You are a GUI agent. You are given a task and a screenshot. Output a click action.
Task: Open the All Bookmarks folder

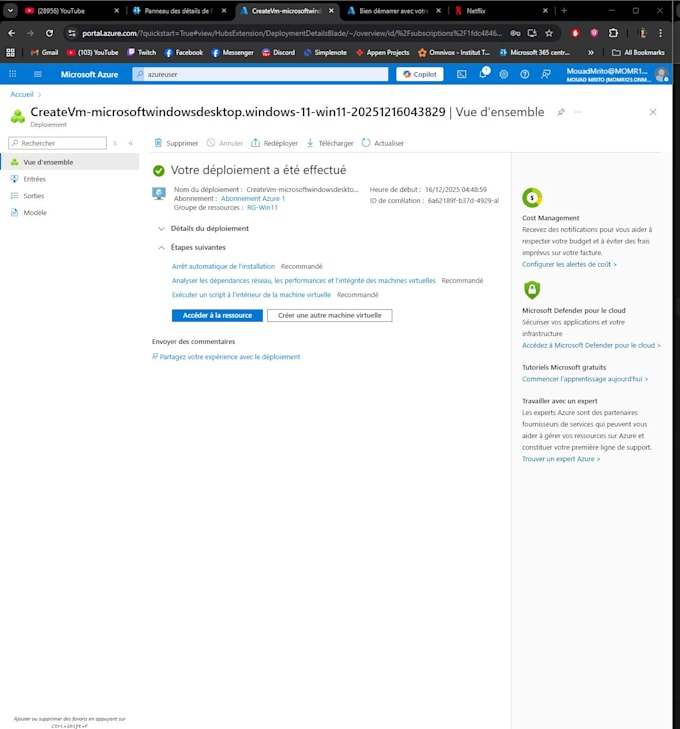638,53
